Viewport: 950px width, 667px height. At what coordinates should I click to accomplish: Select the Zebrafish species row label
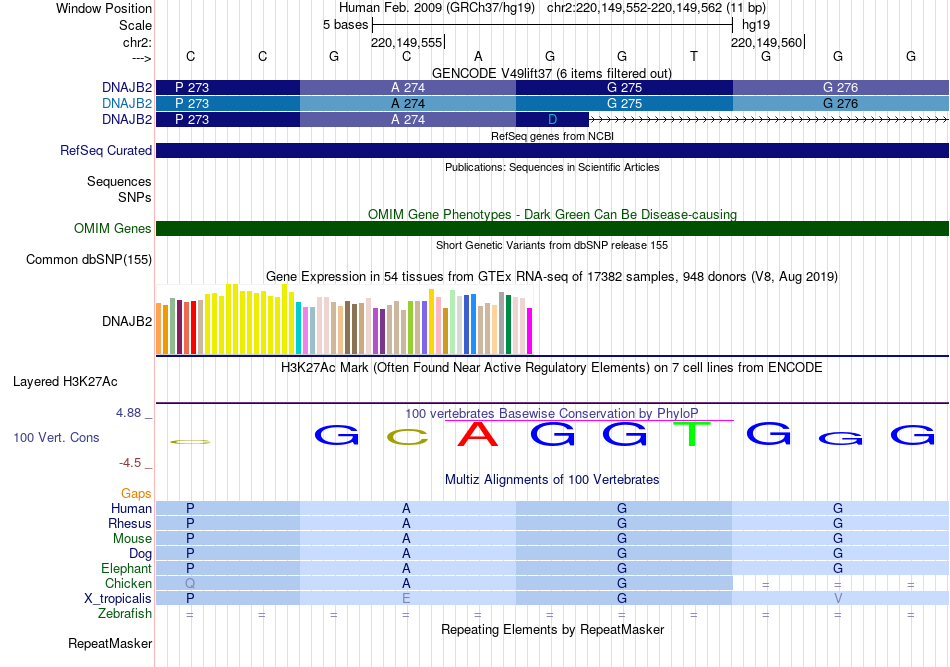click(x=125, y=614)
